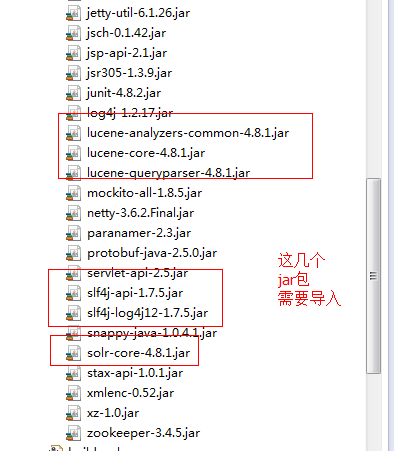This screenshot has width=394, height=451.
Task: Select lucene-queryparser-4.8.1.jar name
Action: pyautogui.click(x=168, y=173)
